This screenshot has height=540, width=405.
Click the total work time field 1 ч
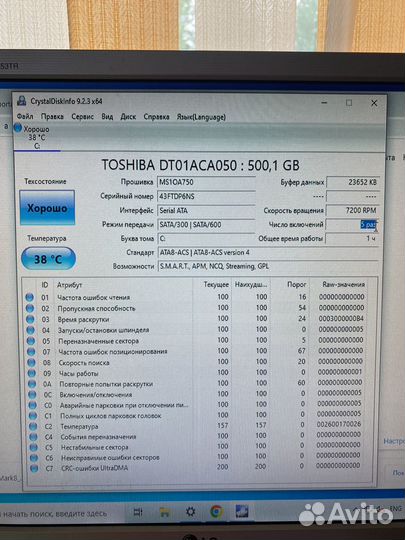pyautogui.click(x=353, y=238)
